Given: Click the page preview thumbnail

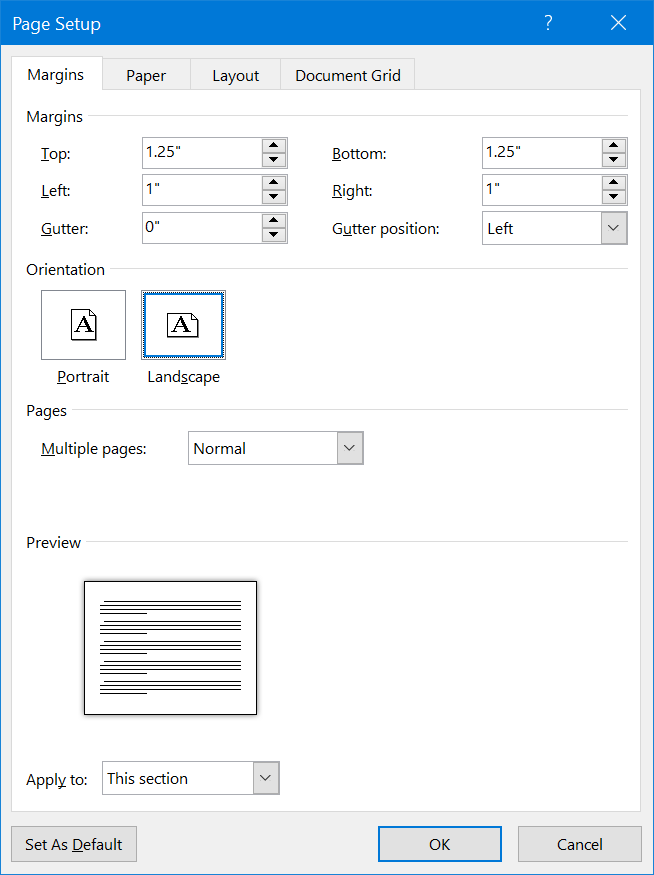Looking at the screenshot, I should click(x=170, y=648).
